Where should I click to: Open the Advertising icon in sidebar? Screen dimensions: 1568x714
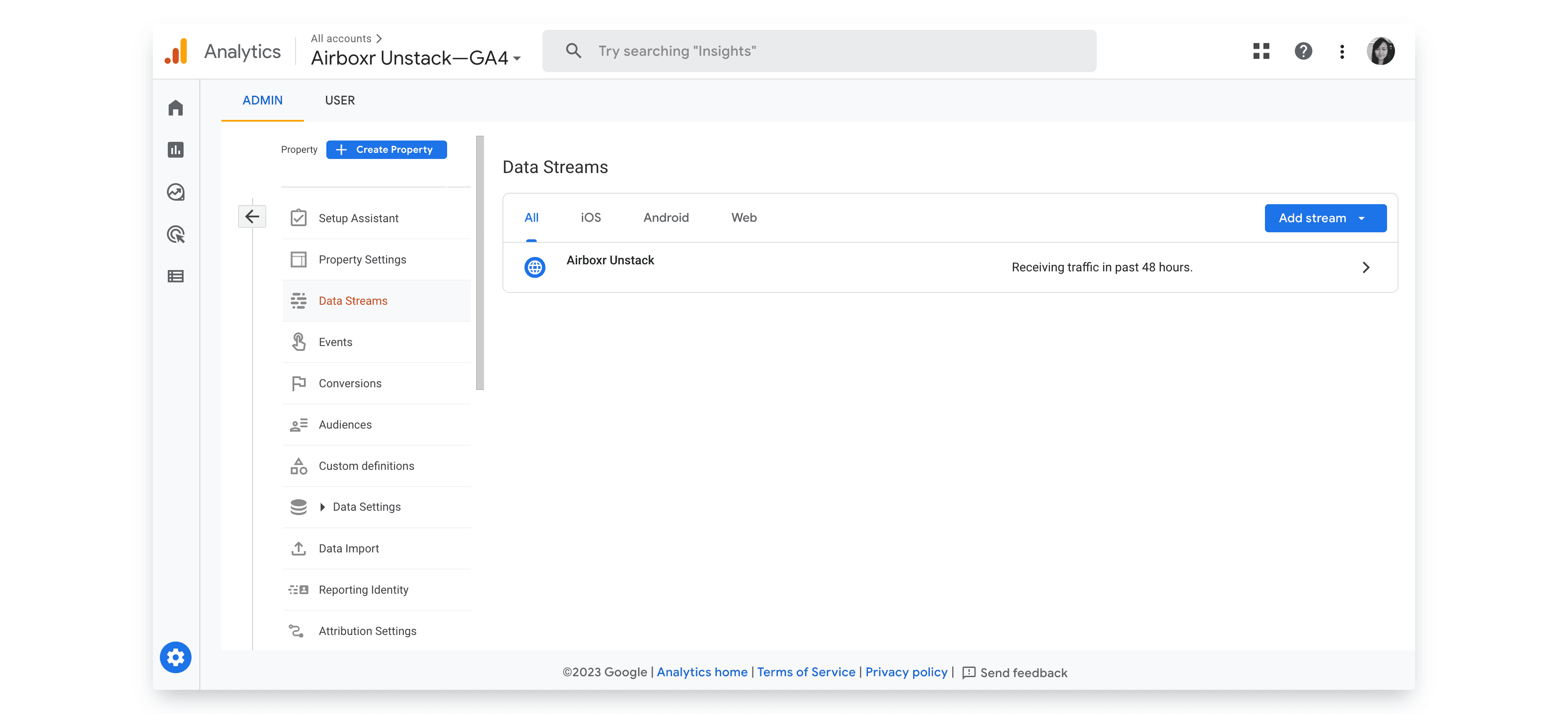[x=175, y=234]
